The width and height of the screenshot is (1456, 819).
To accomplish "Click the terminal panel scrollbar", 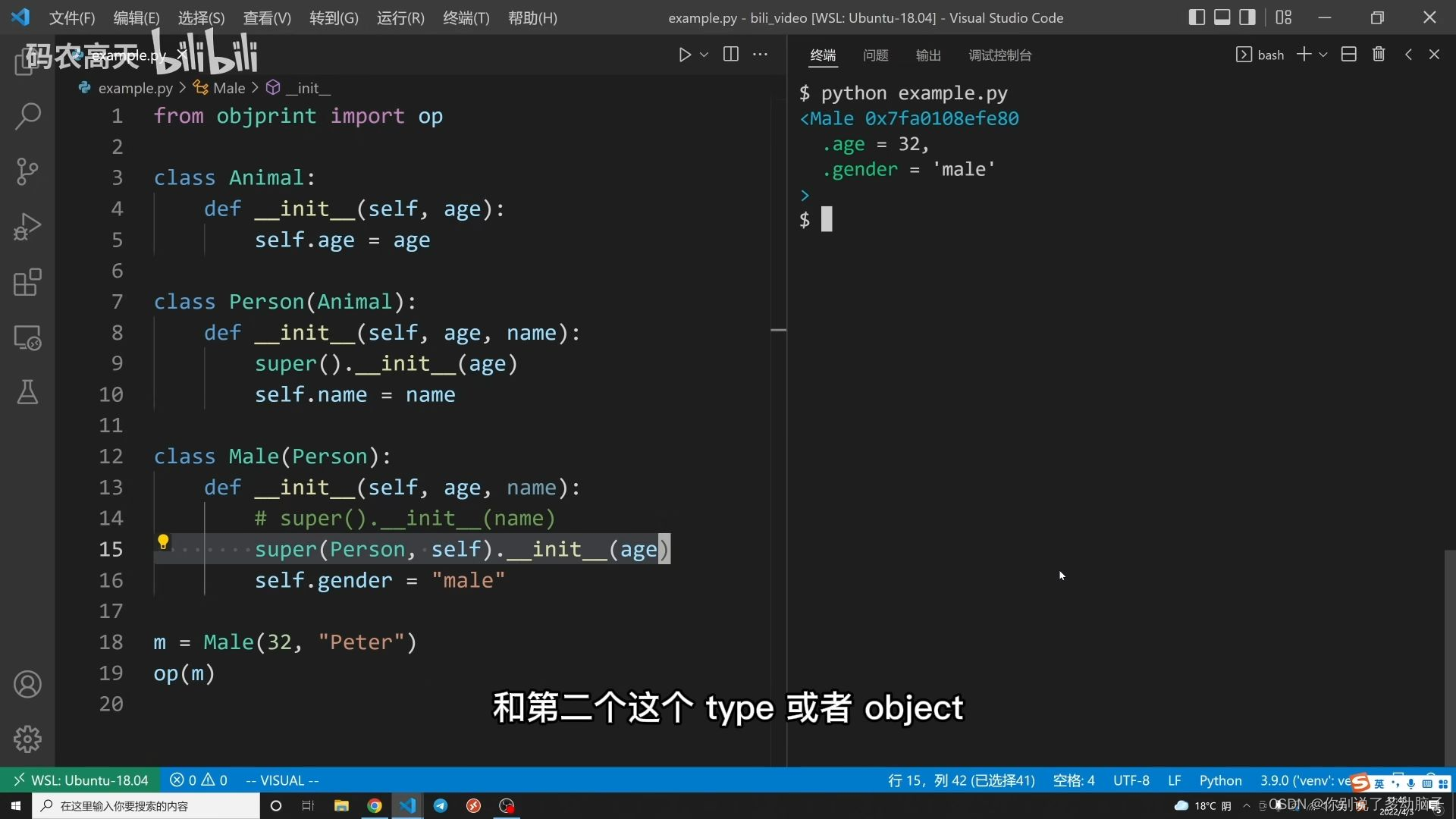I will point(1449,657).
